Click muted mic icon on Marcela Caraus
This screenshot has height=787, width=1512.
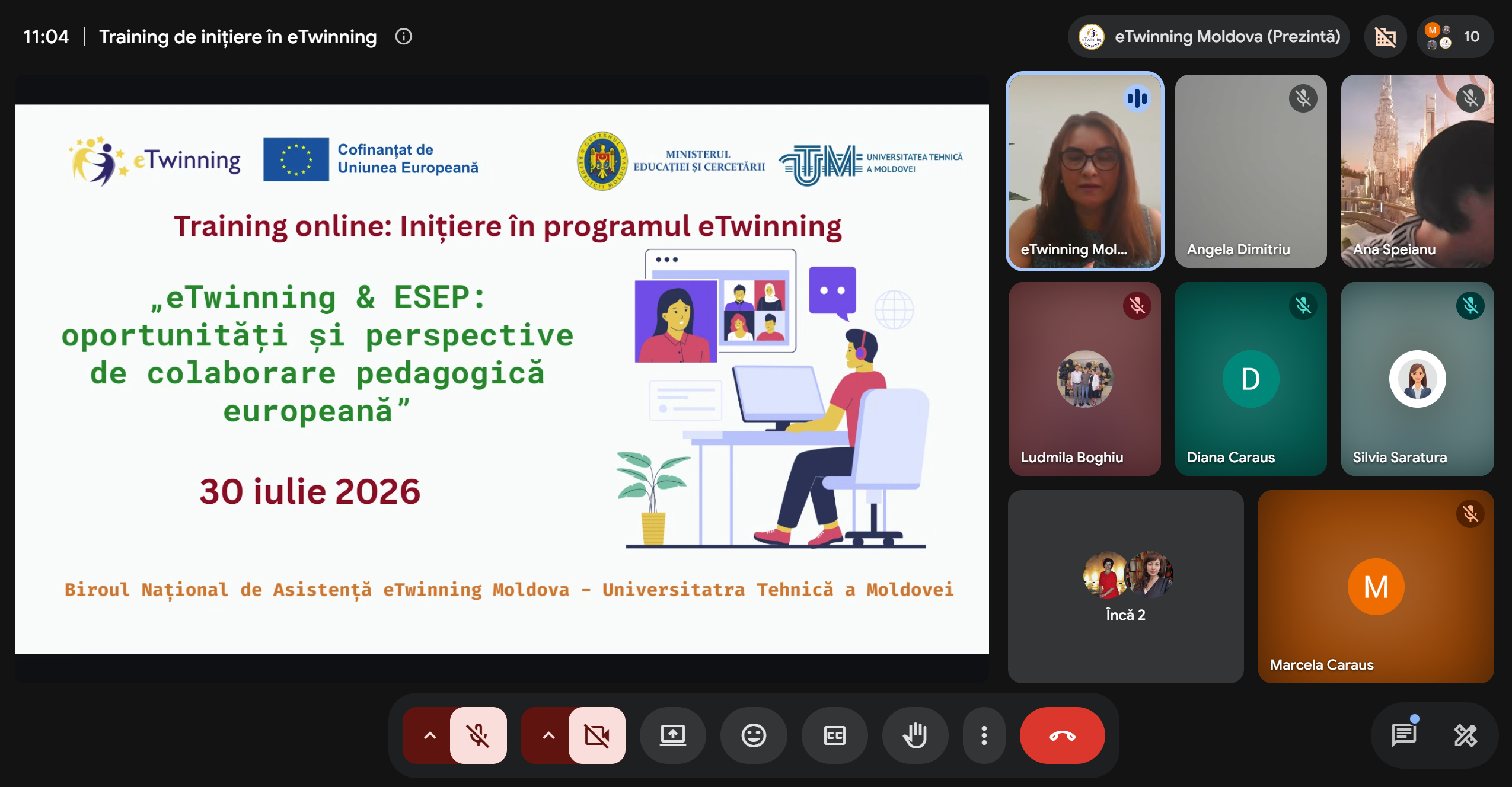(x=1470, y=513)
